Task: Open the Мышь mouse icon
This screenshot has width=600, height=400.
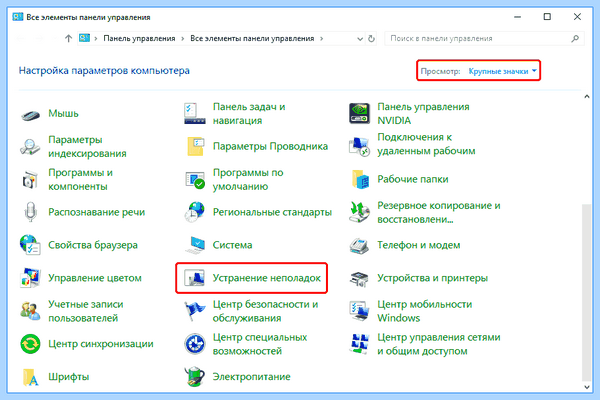Action: point(30,114)
